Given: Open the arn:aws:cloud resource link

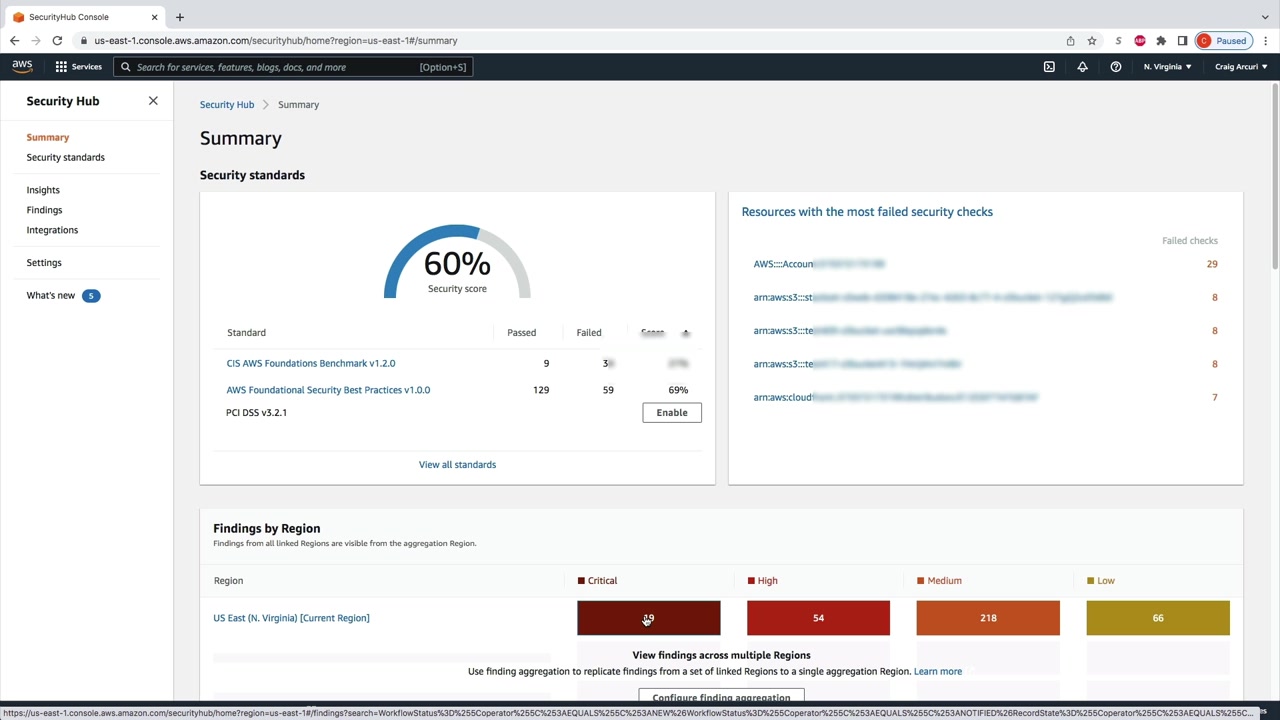Looking at the screenshot, I should point(896,398).
